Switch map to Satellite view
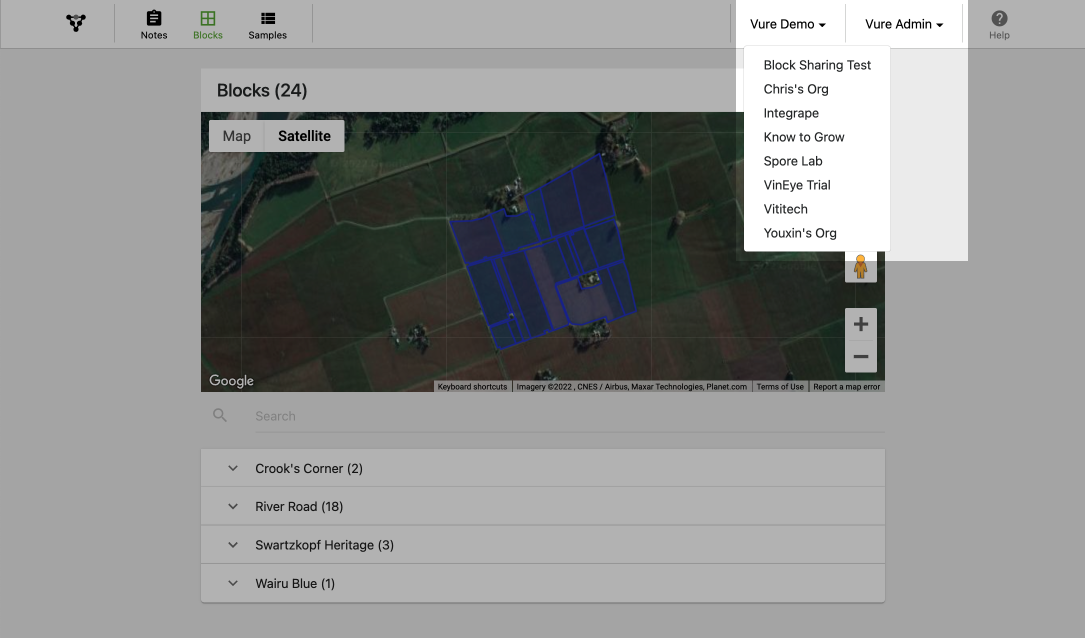This screenshot has height=638, width=1085. (x=304, y=136)
